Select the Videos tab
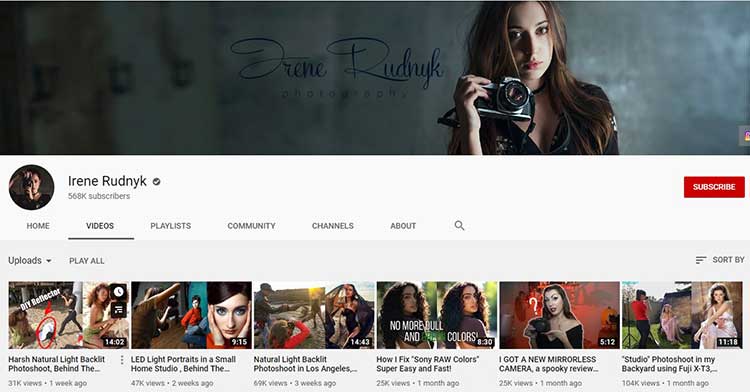The width and height of the screenshot is (750, 392). 100,226
